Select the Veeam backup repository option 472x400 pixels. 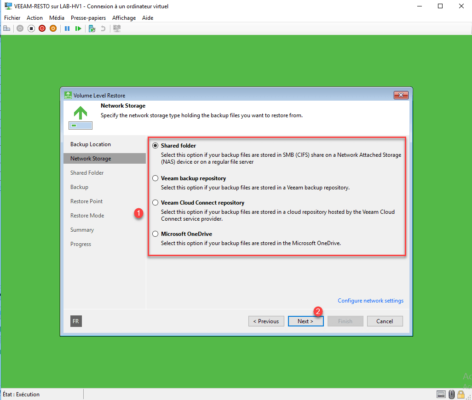[155, 178]
